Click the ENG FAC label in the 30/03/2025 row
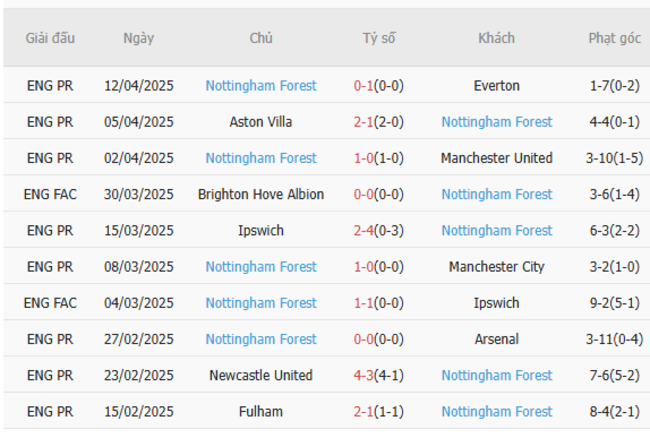 pos(50,194)
